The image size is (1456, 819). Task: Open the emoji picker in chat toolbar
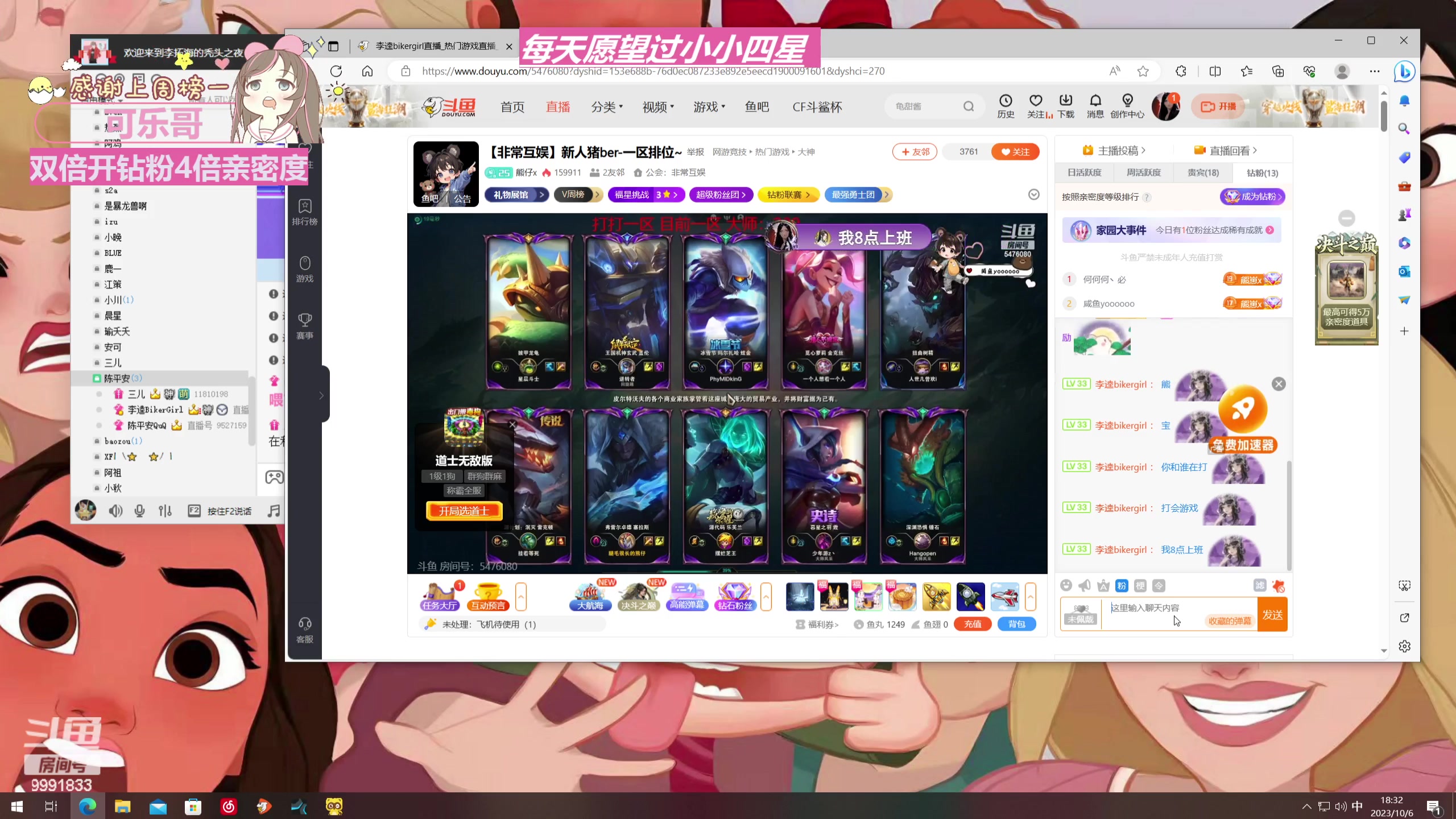pyautogui.click(x=1066, y=585)
